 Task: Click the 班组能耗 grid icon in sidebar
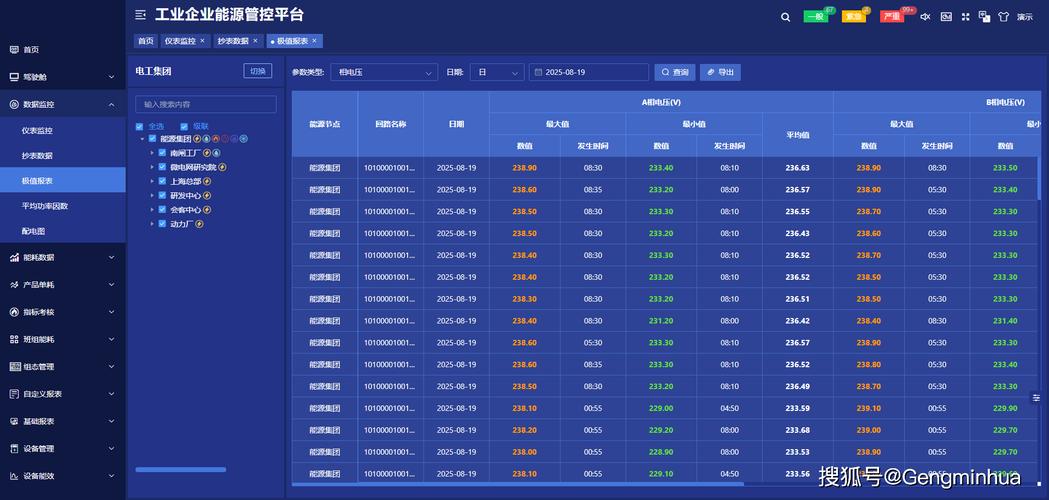14,339
